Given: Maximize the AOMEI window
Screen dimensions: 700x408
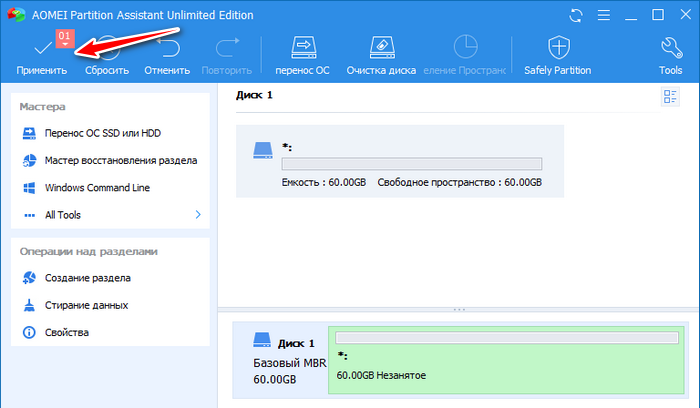Looking at the screenshot, I should coord(658,15).
